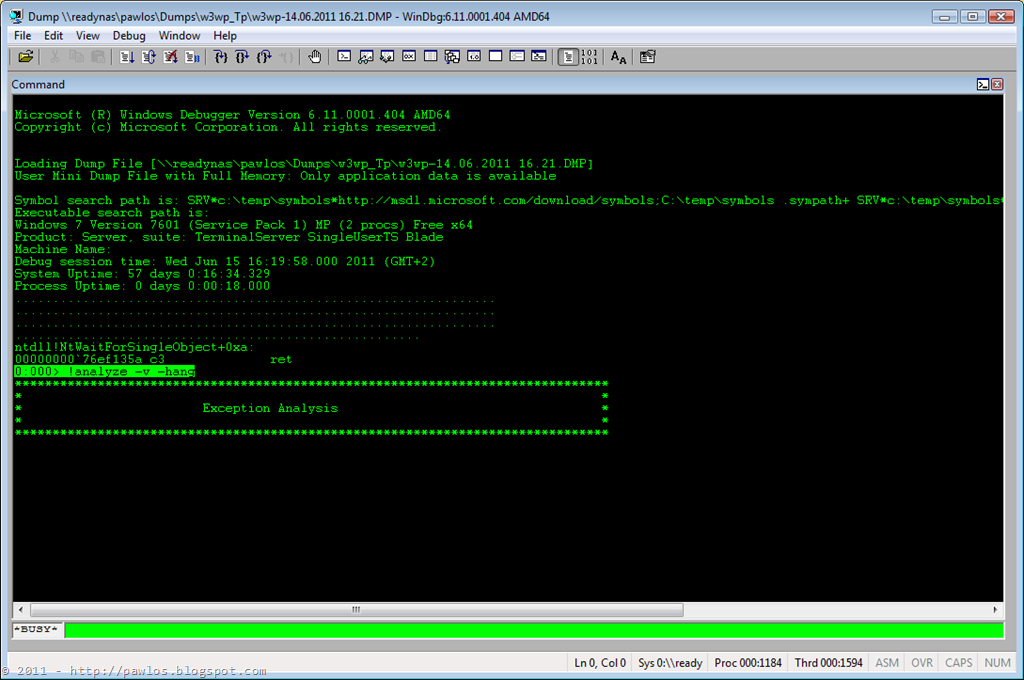Click the Go toolbar icon
Viewport: 1024px width, 680px height.
coord(127,57)
